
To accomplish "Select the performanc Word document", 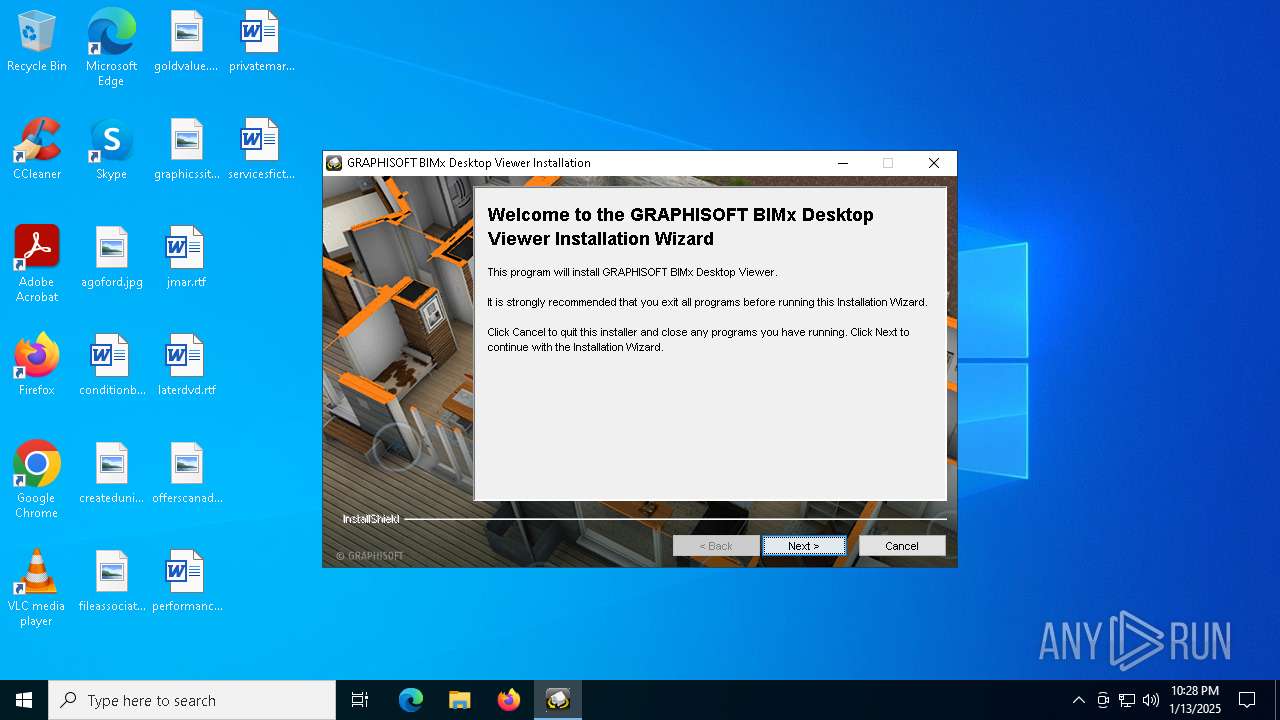I will pyautogui.click(x=186, y=582).
